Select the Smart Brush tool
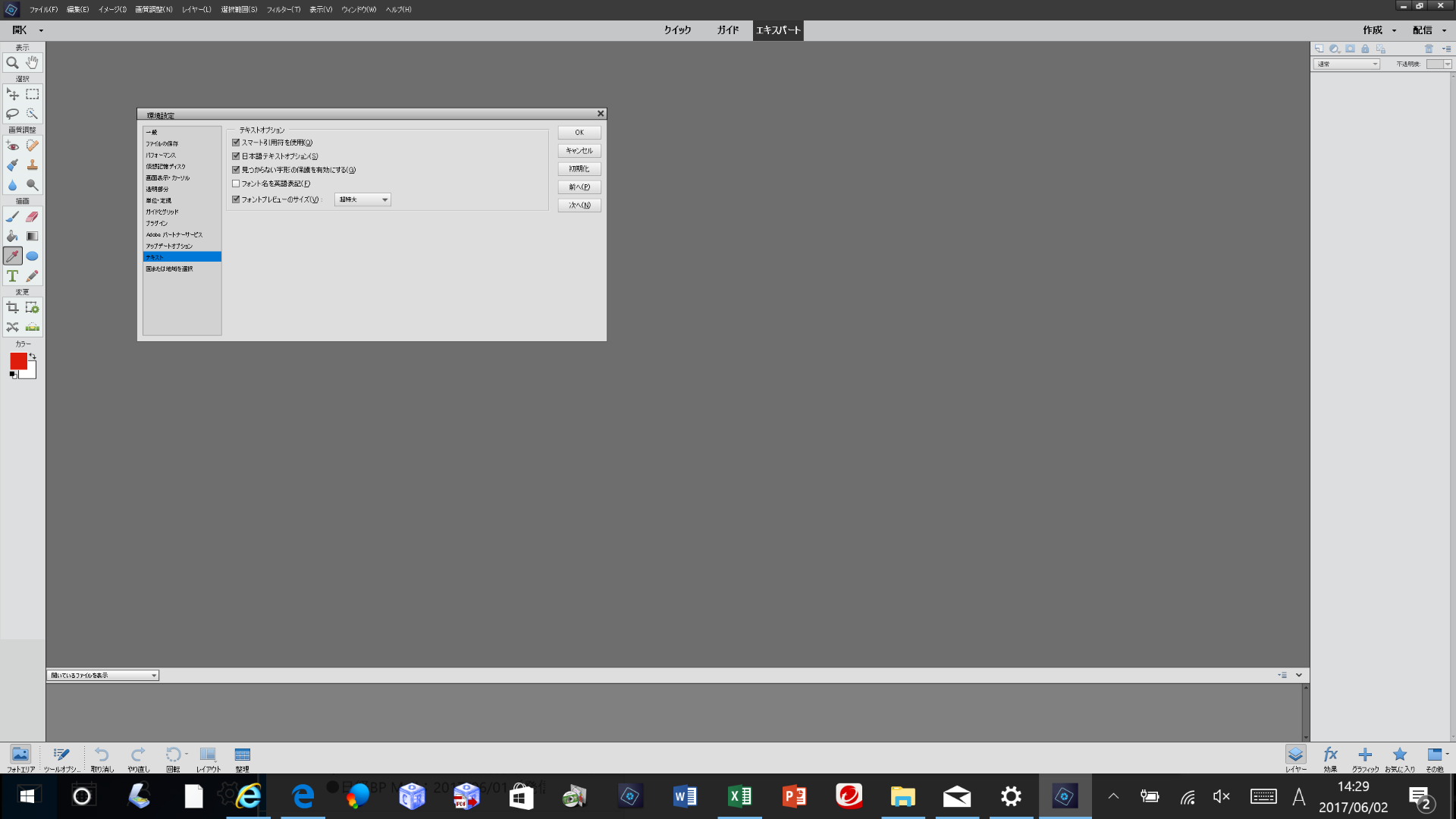Viewport: 1456px width, 819px height. point(12,165)
